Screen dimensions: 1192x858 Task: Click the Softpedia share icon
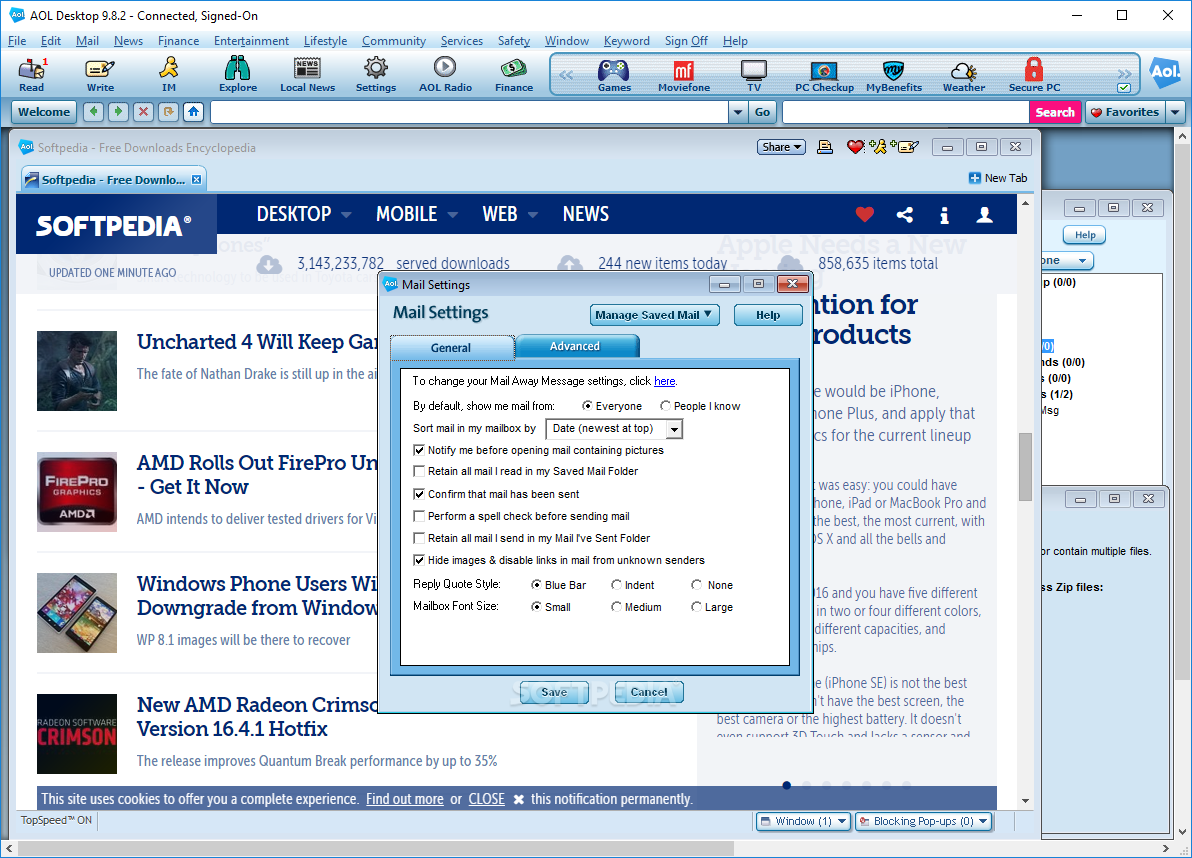(x=905, y=215)
